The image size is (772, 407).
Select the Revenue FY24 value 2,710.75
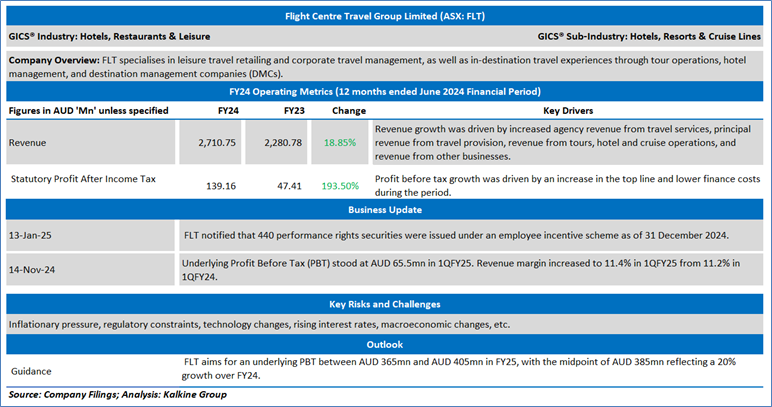point(217,143)
